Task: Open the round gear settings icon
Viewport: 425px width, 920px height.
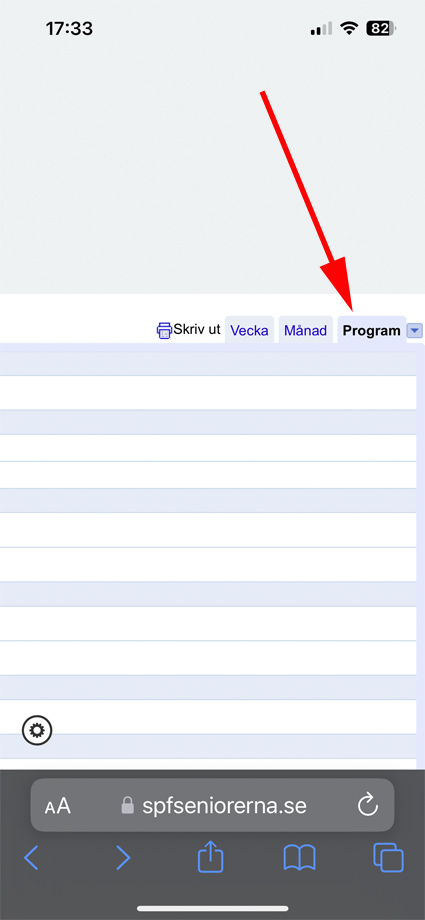Action: [x=37, y=730]
